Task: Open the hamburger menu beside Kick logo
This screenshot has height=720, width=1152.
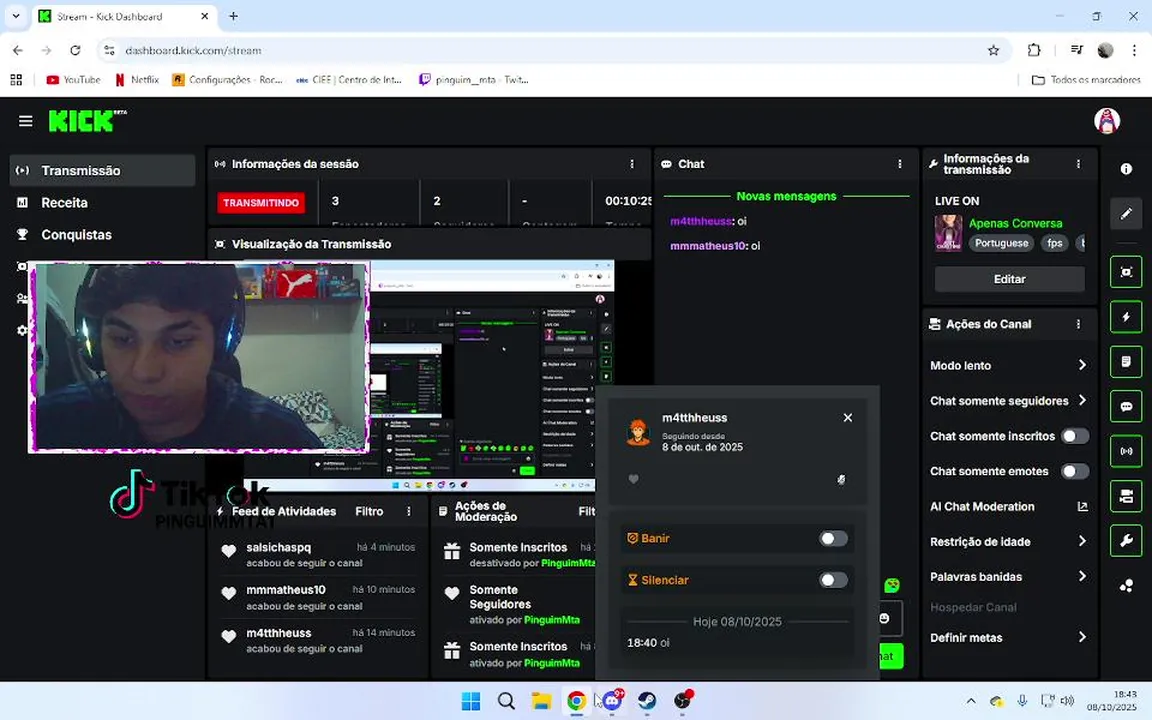Action: pos(26,121)
